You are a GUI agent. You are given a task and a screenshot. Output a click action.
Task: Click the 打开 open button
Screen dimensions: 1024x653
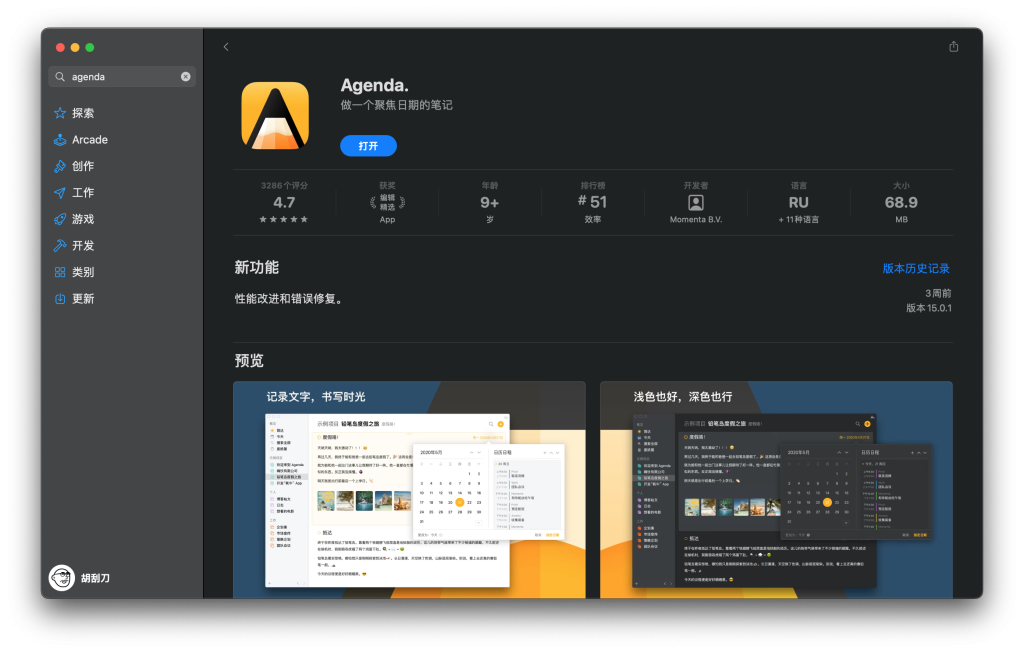368,146
